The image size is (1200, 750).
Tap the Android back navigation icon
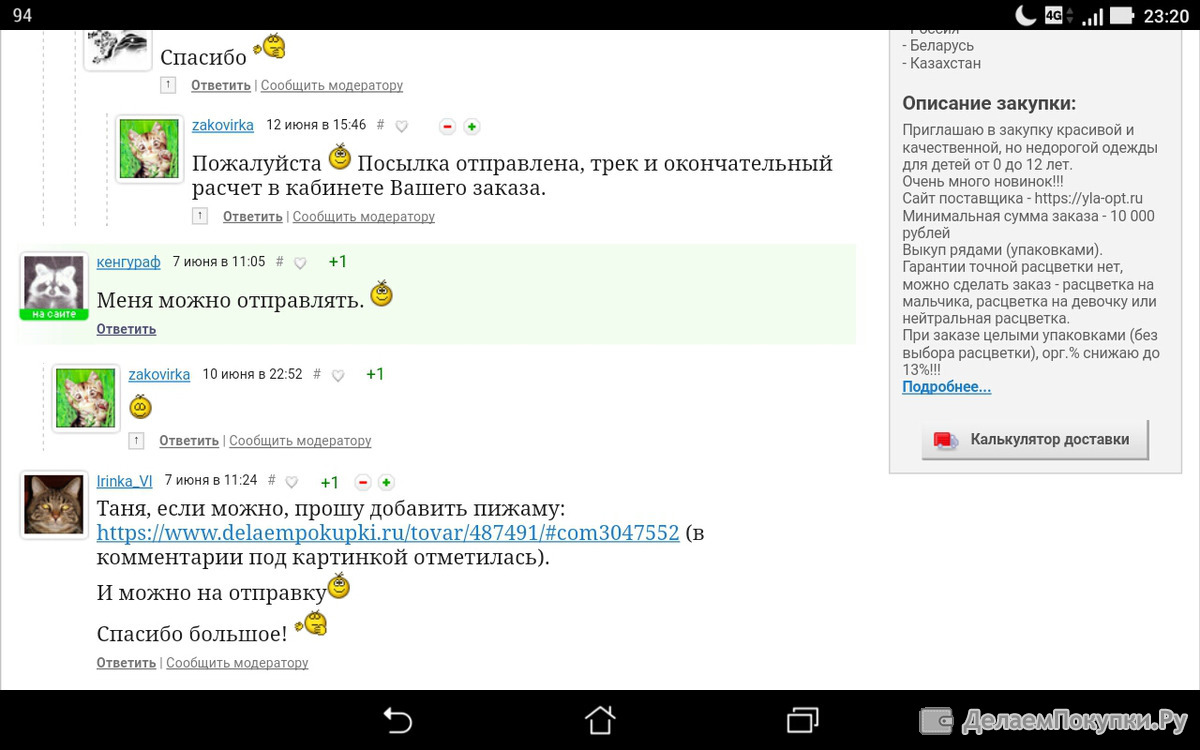coord(398,720)
